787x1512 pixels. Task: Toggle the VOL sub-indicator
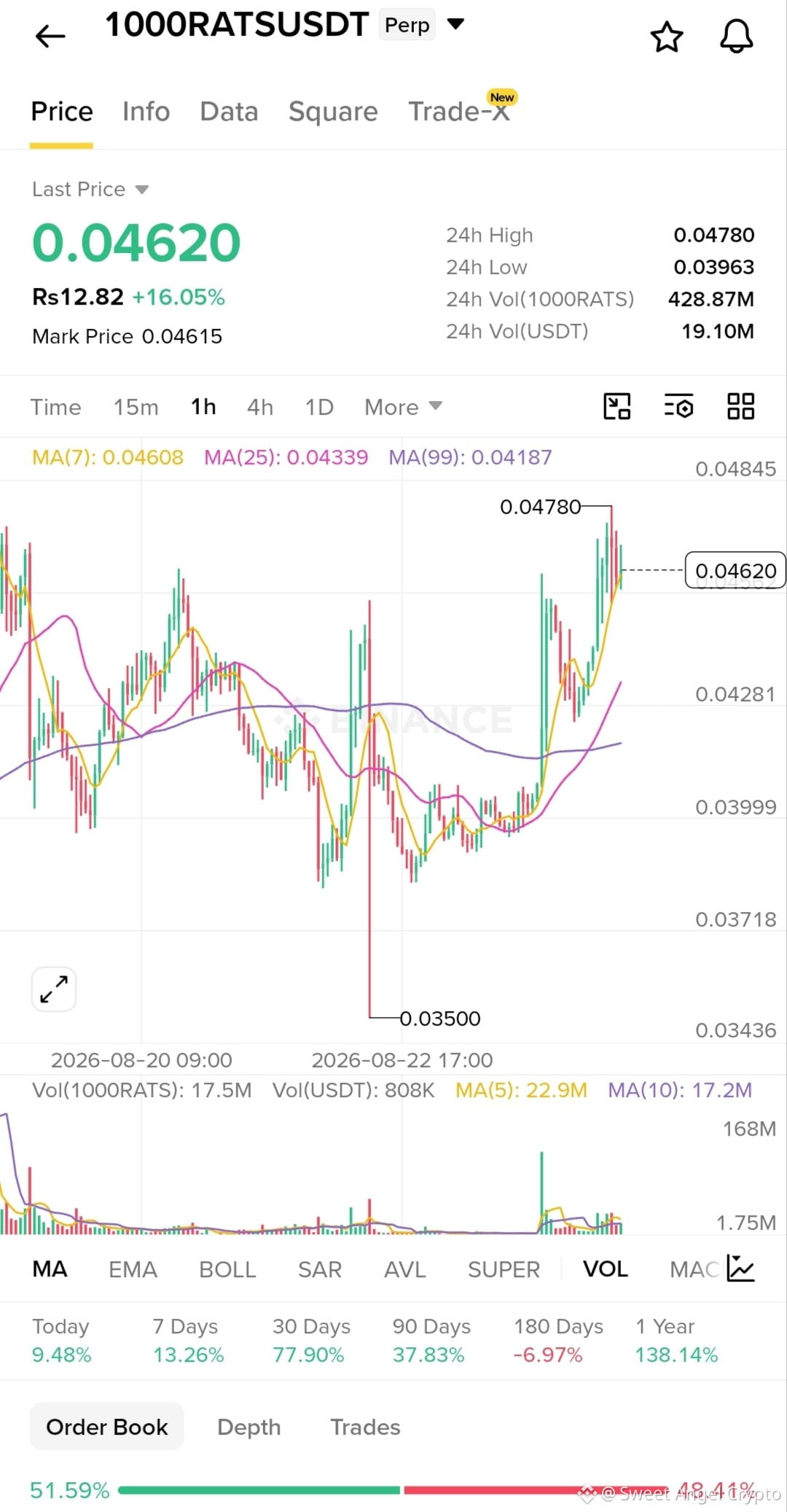click(605, 1269)
